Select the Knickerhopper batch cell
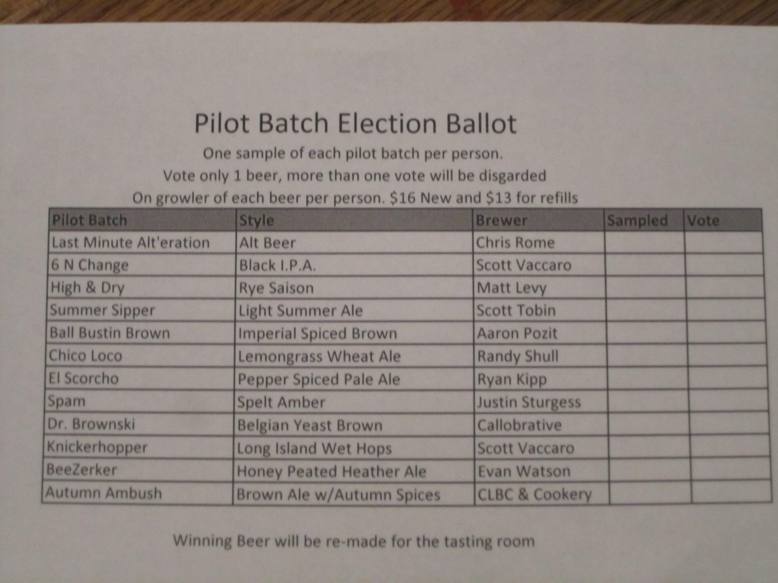This screenshot has width=778, height=583. 97,448
